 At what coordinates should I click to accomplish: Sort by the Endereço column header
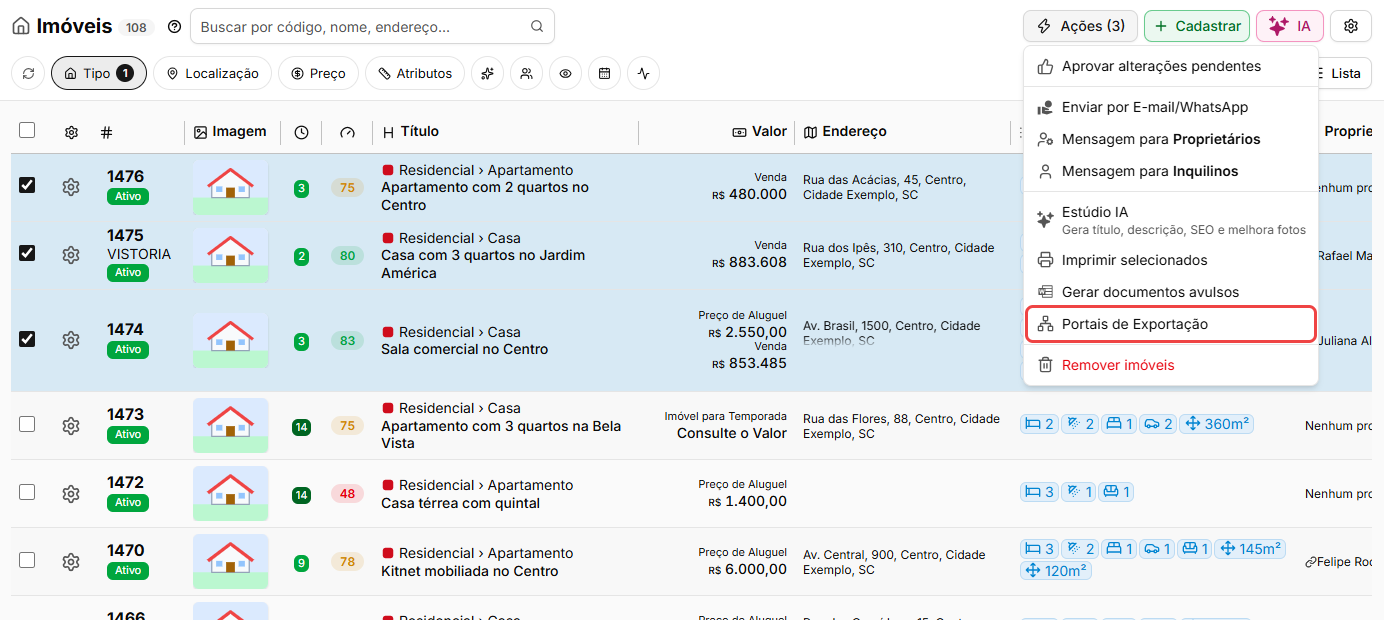845,131
